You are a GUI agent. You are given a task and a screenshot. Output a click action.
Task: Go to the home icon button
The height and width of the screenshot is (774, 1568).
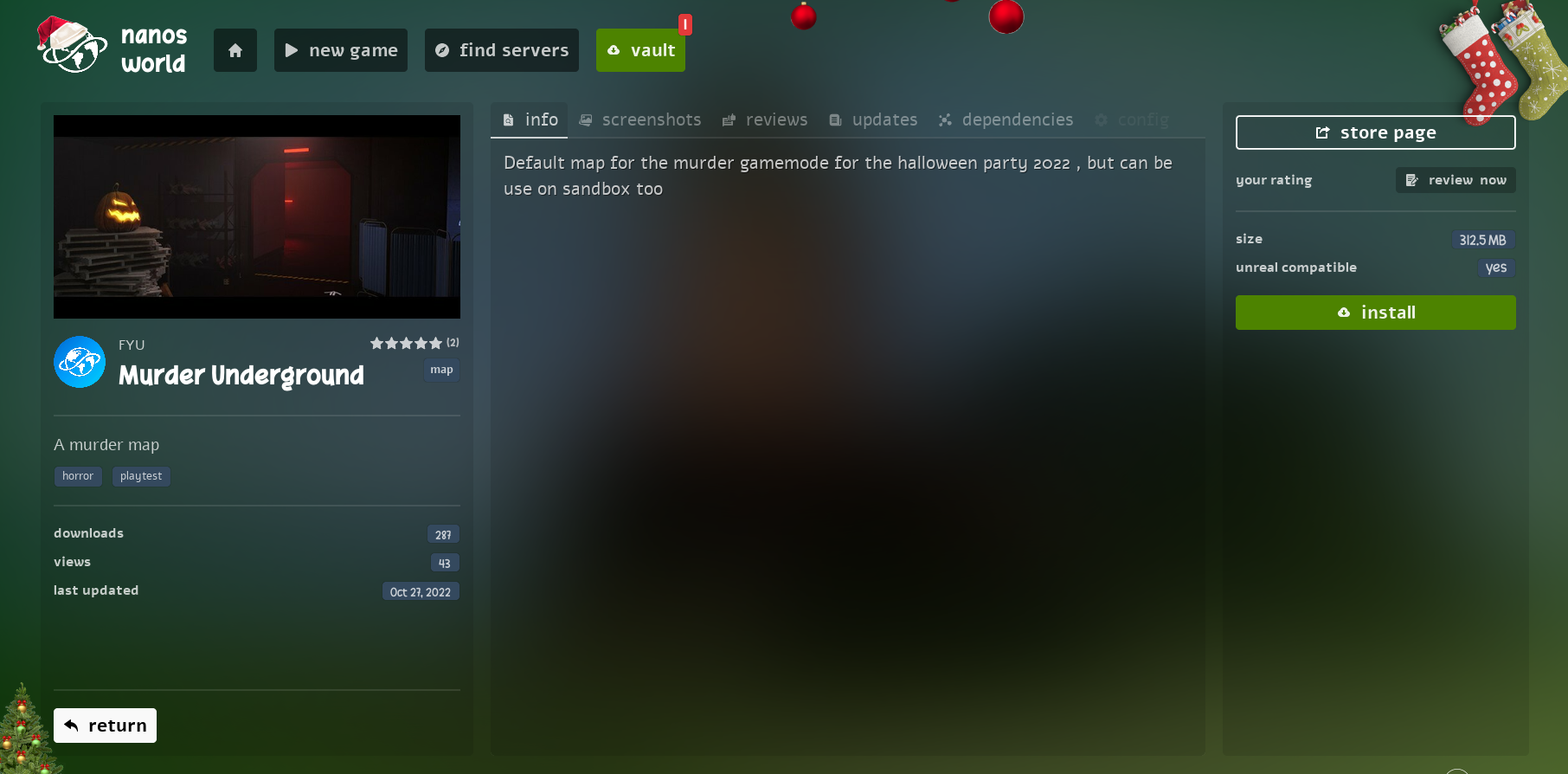(x=235, y=50)
